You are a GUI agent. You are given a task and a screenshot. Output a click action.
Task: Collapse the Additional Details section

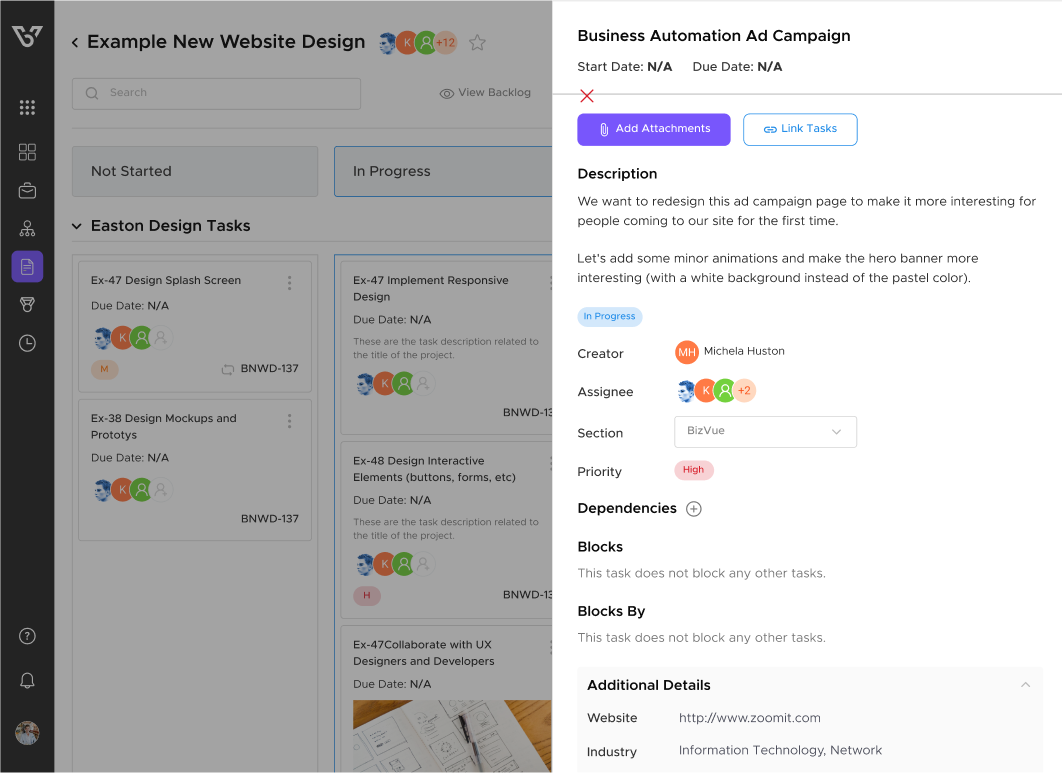click(1025, 685)
